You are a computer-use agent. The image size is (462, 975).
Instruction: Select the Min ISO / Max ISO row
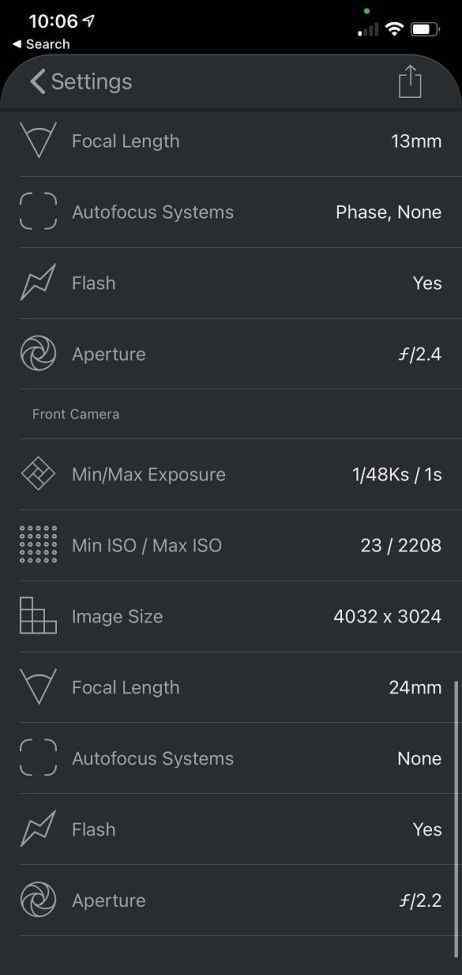point(231,545)
